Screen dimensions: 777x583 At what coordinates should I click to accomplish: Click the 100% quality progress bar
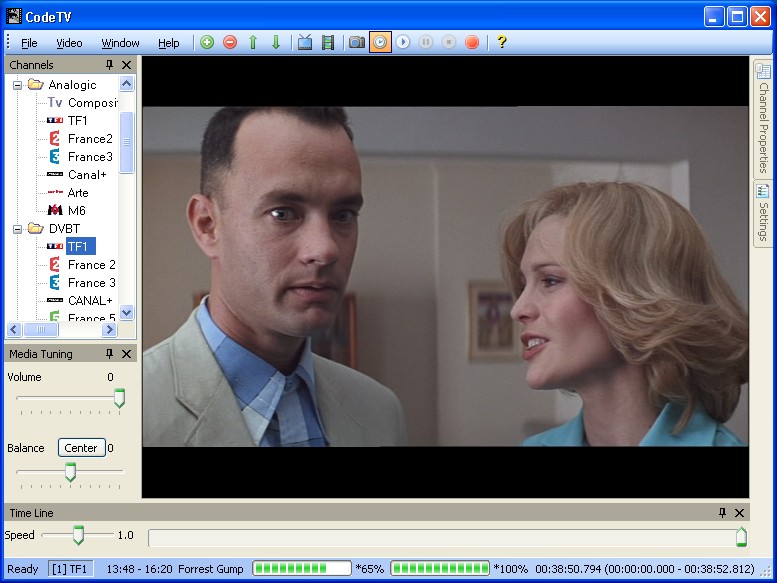(x=440, y=568)
